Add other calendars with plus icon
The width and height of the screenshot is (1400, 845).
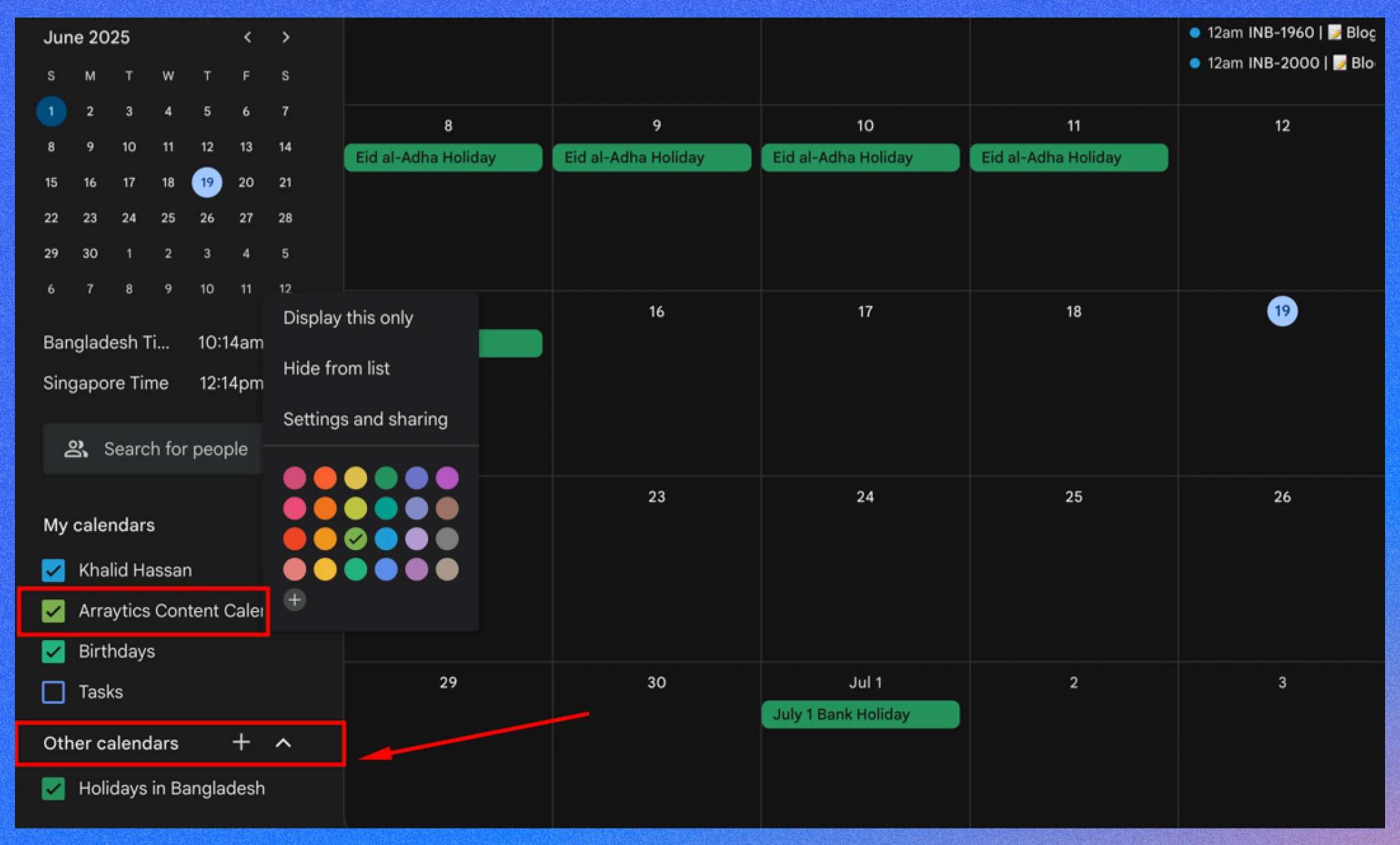(x=241, y=742)
